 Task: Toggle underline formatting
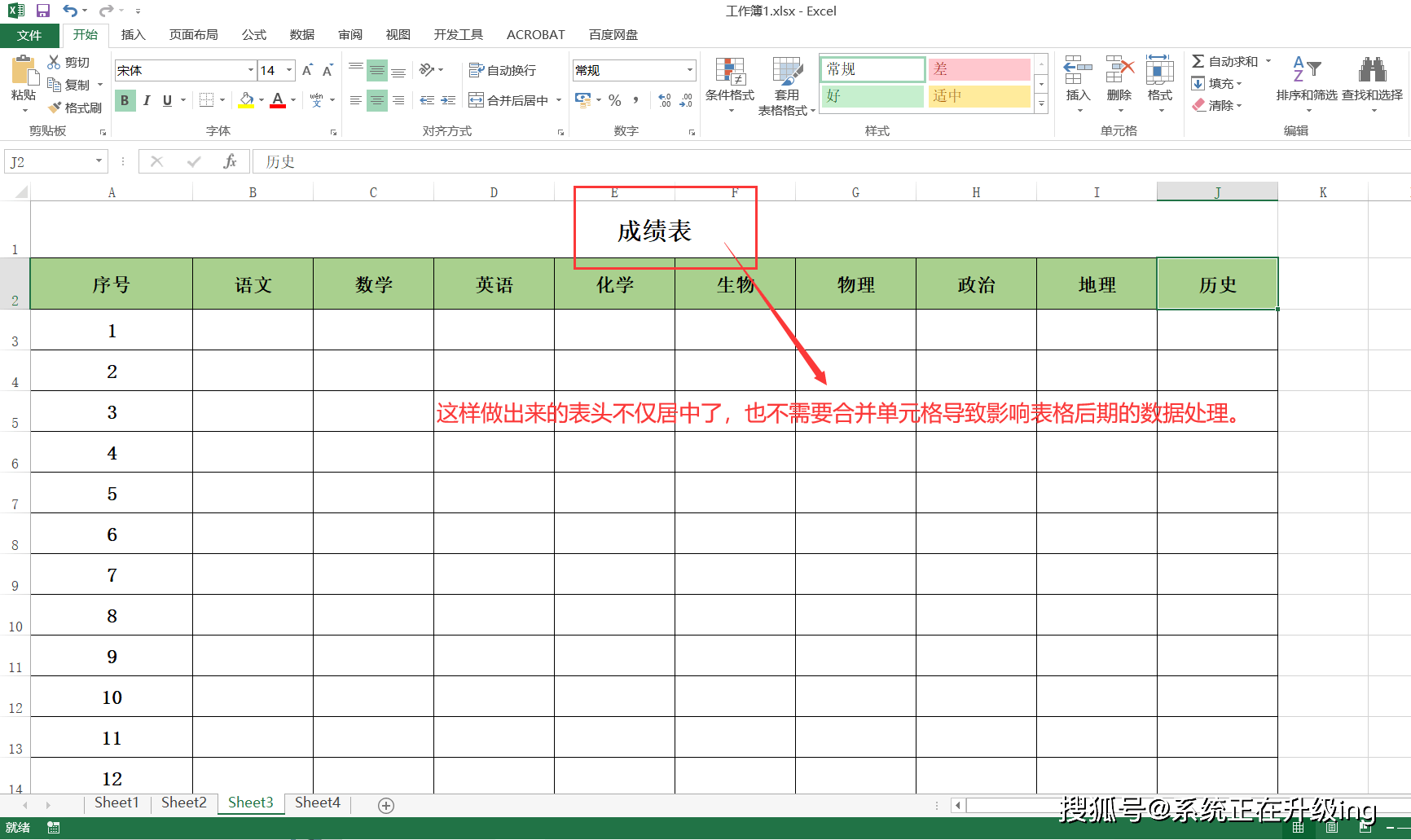click(x=166, y=100)
